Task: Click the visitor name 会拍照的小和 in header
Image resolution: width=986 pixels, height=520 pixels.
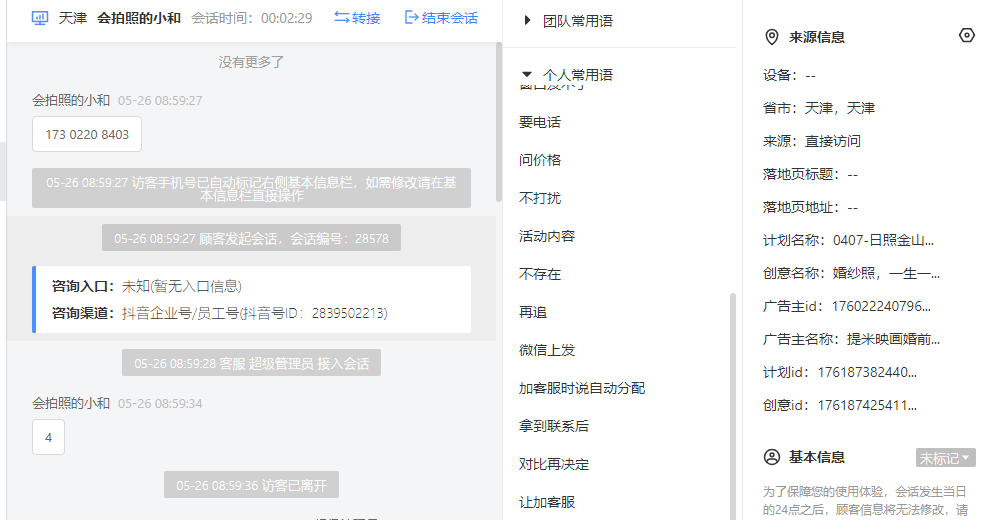Action: point(139,18)
